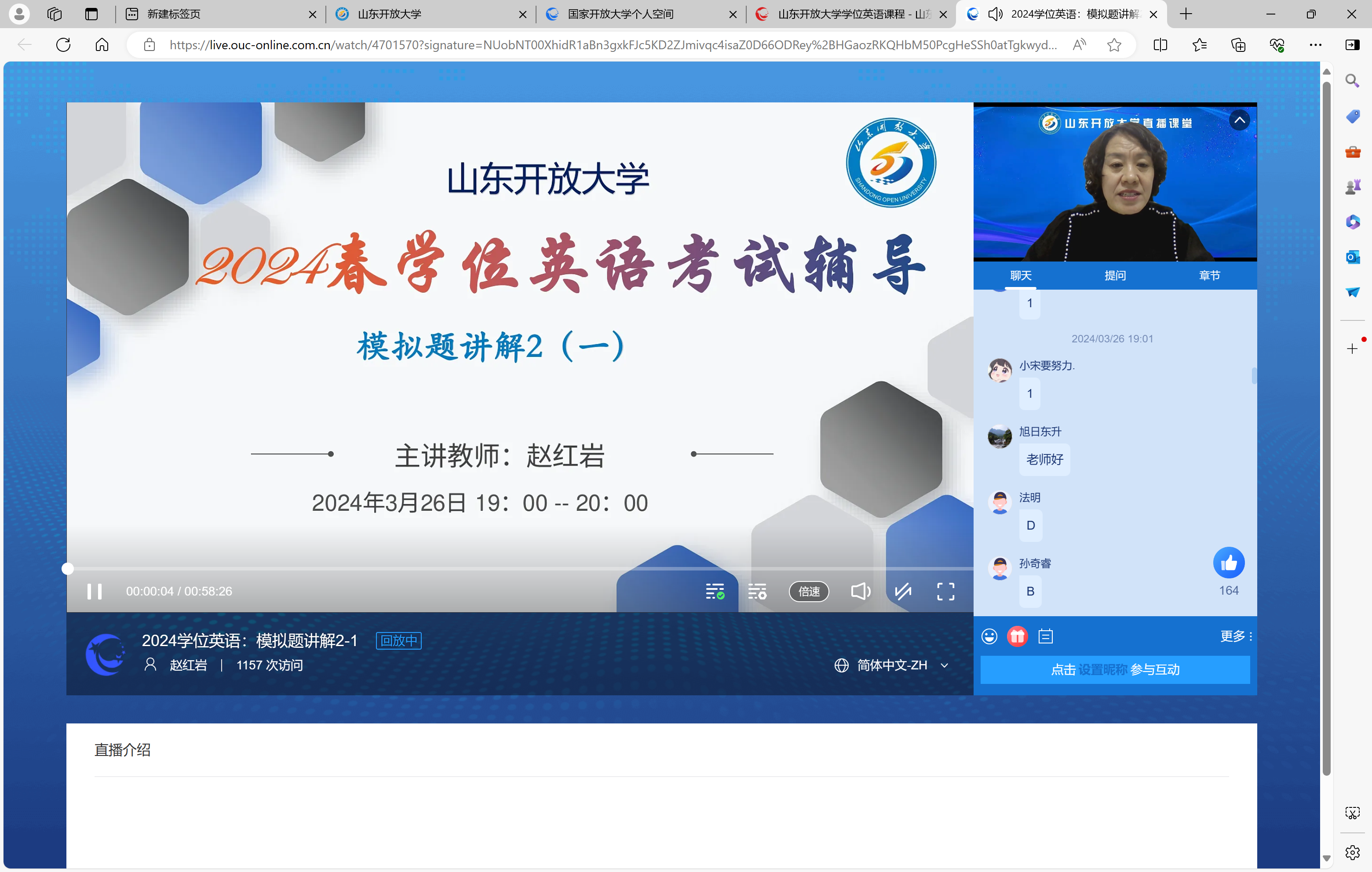Collapse the teacher camera panel chevron
This screenshot has height=872, width=1372.
(1239, 120)
